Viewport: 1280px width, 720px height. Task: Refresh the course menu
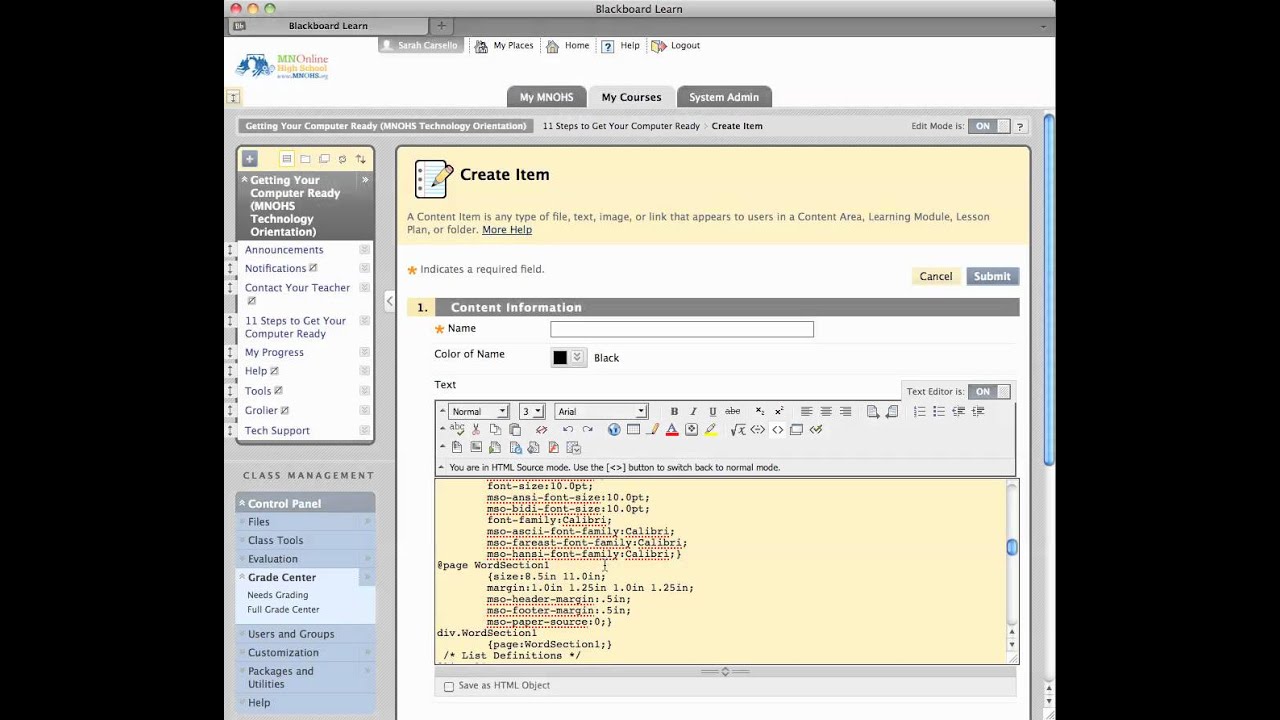coord(342,158)
